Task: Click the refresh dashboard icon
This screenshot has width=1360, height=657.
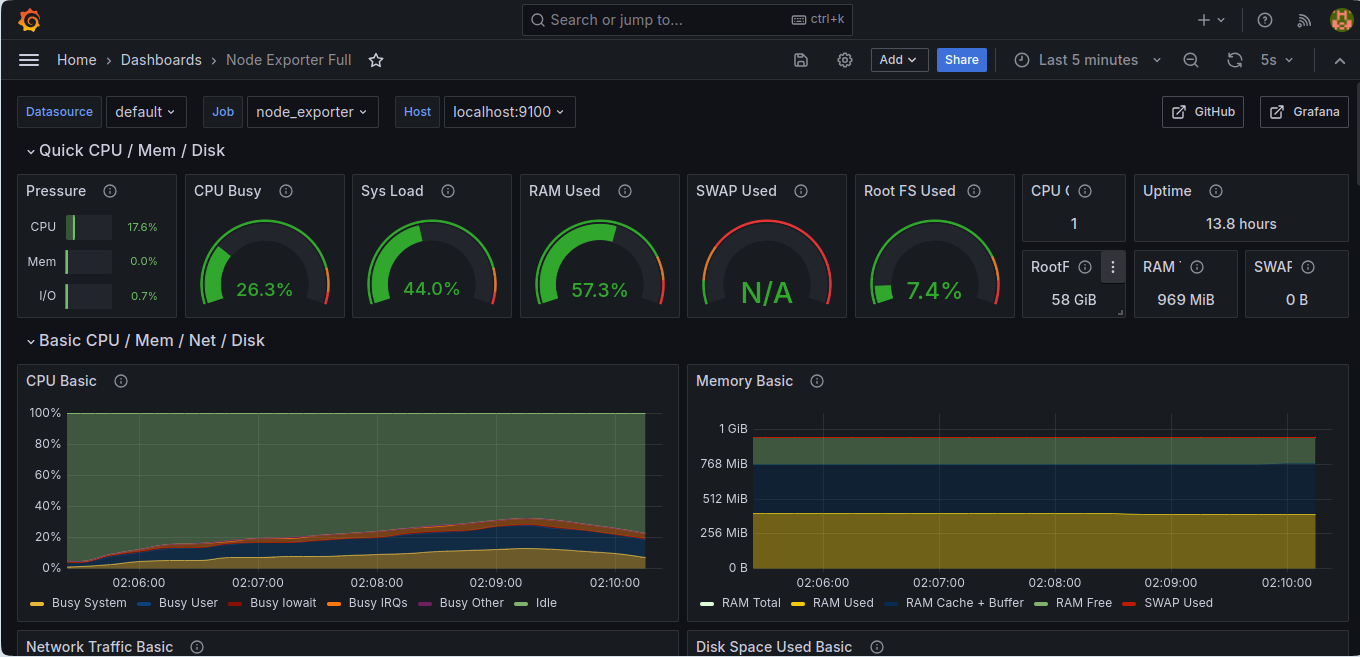Action: click(1235, 60)
